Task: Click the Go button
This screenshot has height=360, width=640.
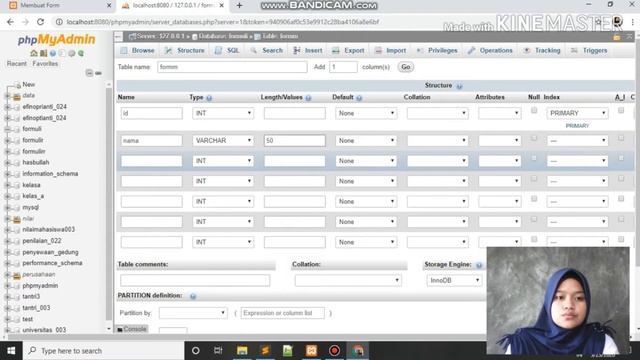Action: point(405,67)
